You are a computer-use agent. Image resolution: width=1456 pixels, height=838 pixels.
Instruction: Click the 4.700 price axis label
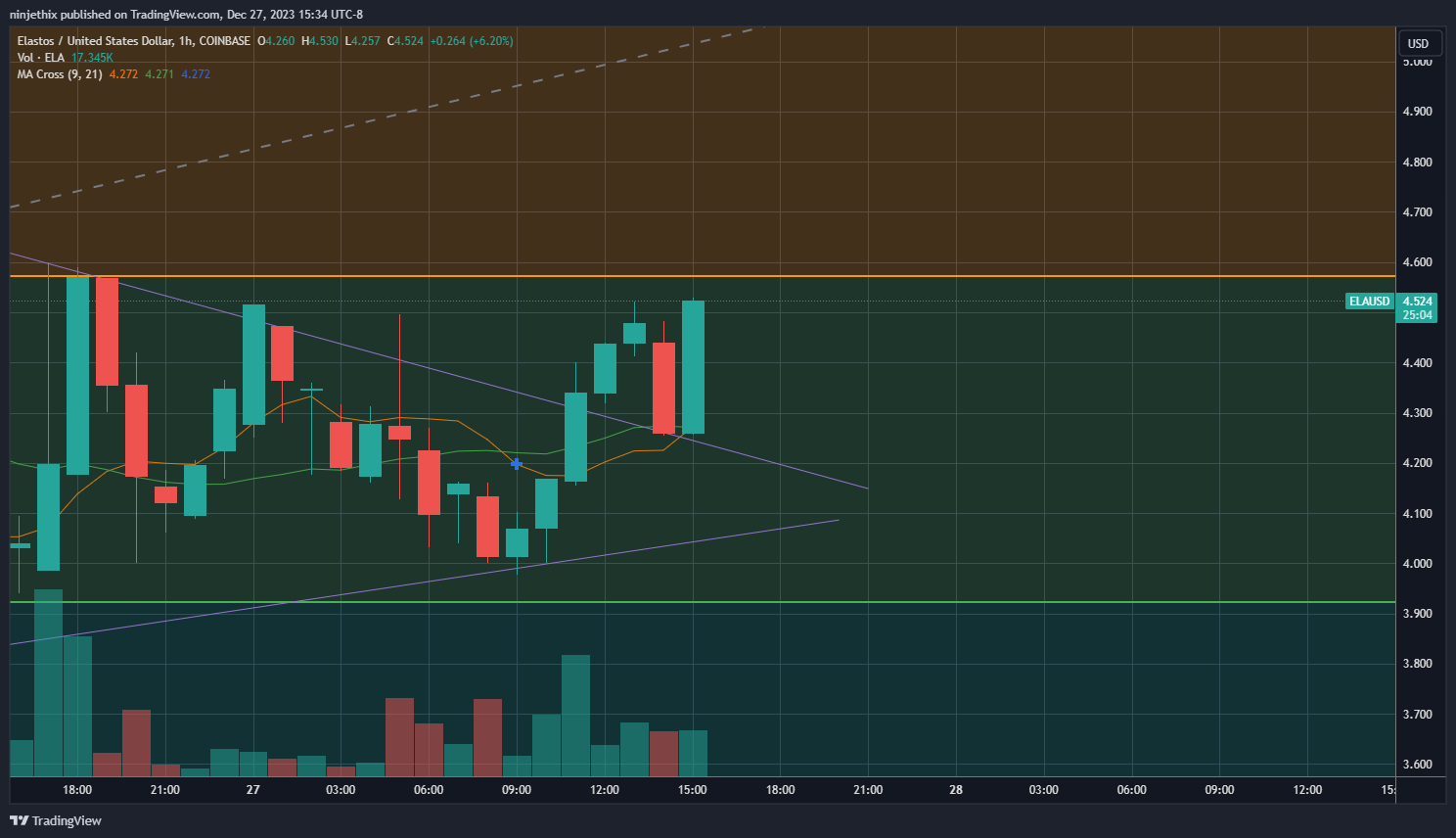tap(1417, 212)
